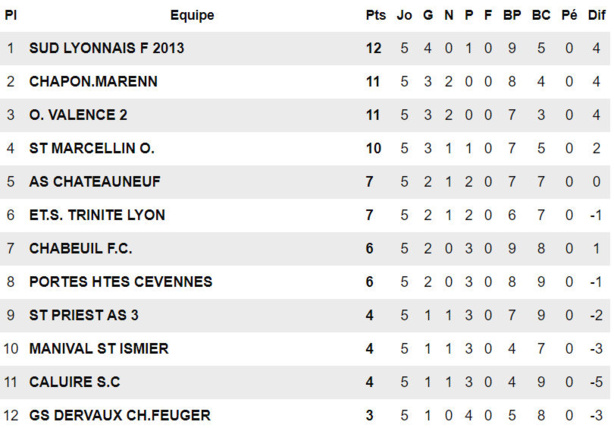
Task: Click the Jo column header
Action: pyautogui.click(x=404, y=15)
